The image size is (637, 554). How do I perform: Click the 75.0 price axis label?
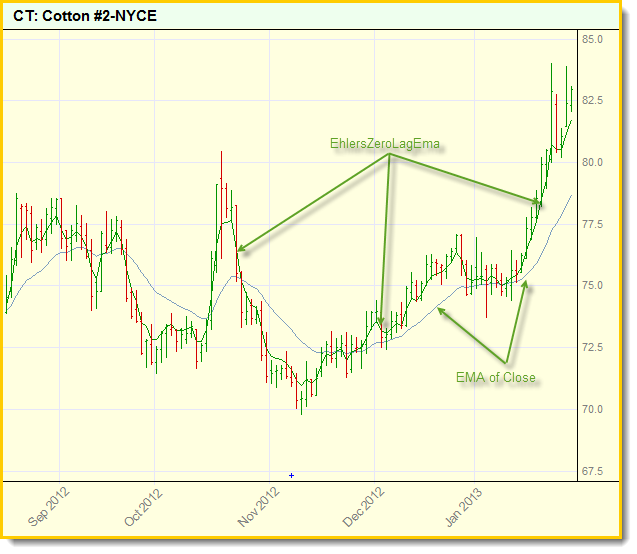593,286
